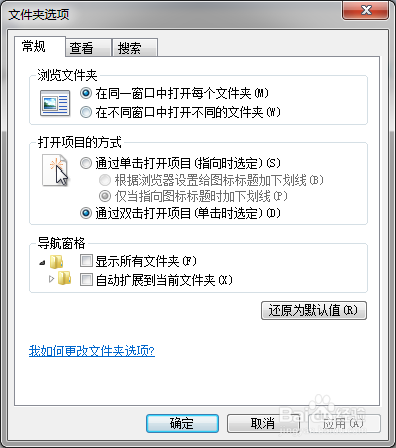
Task: Click the lower nested folder icon
Action: coord(64,278)
